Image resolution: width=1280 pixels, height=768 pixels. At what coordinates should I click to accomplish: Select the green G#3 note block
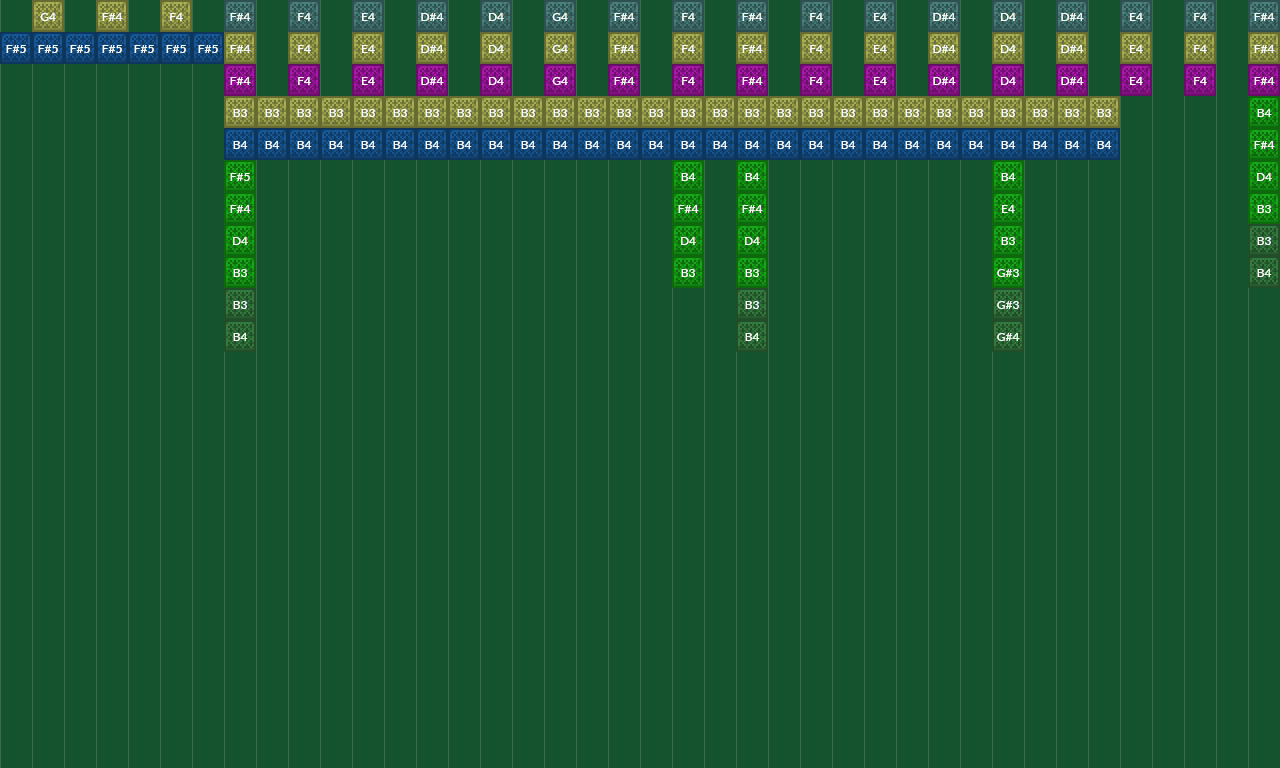click(x=1008, y=272)
